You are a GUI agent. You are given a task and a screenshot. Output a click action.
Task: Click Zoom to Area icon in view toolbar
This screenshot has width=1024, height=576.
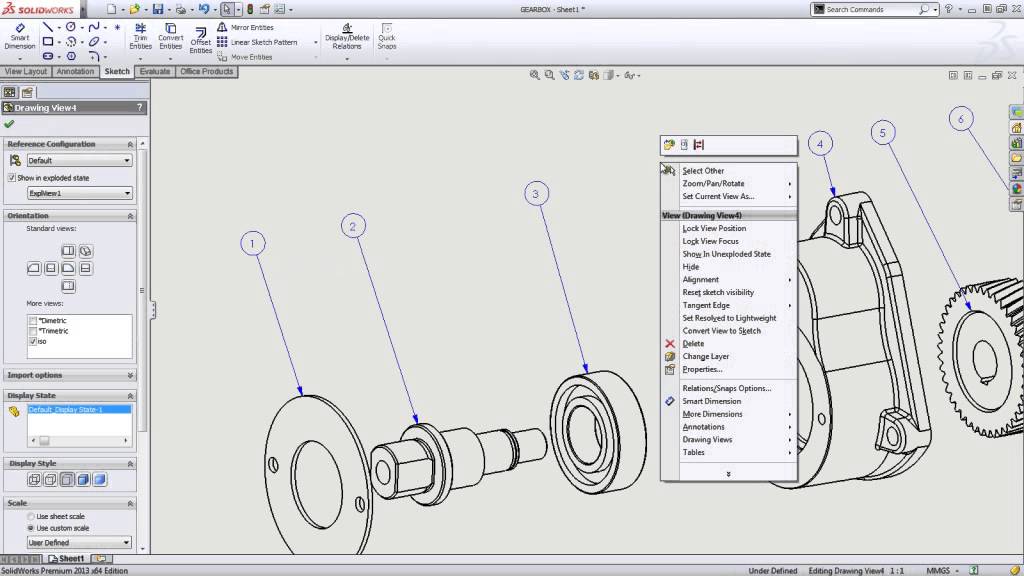[549, 75]
